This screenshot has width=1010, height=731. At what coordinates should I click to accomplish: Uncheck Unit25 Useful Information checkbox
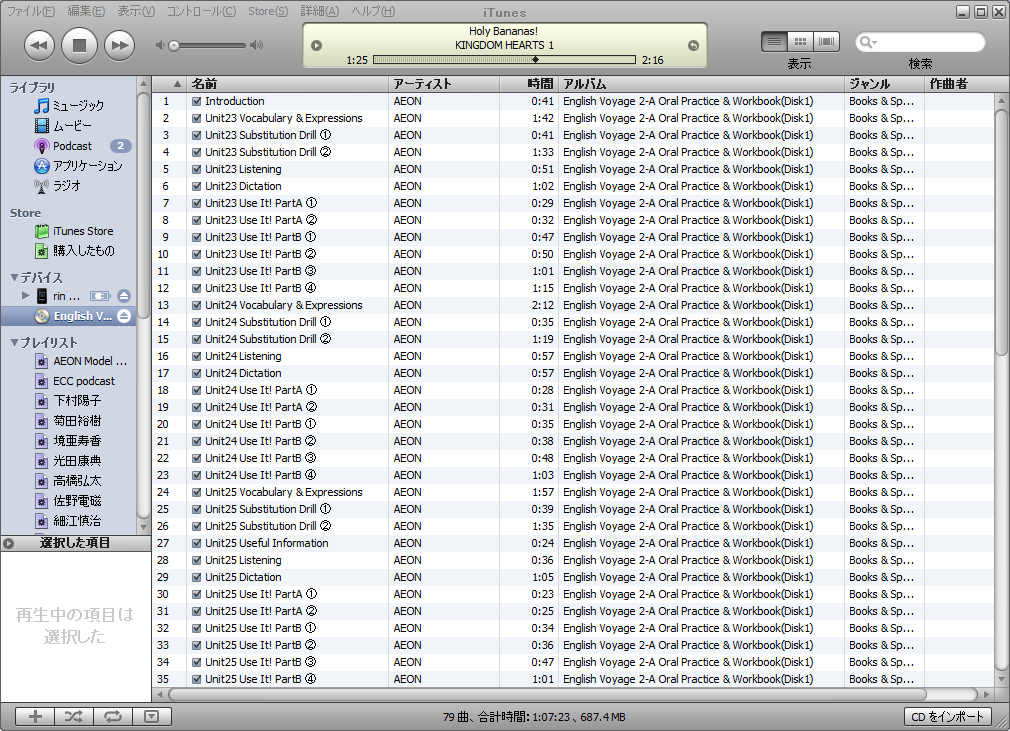click(x=196, y=544)
